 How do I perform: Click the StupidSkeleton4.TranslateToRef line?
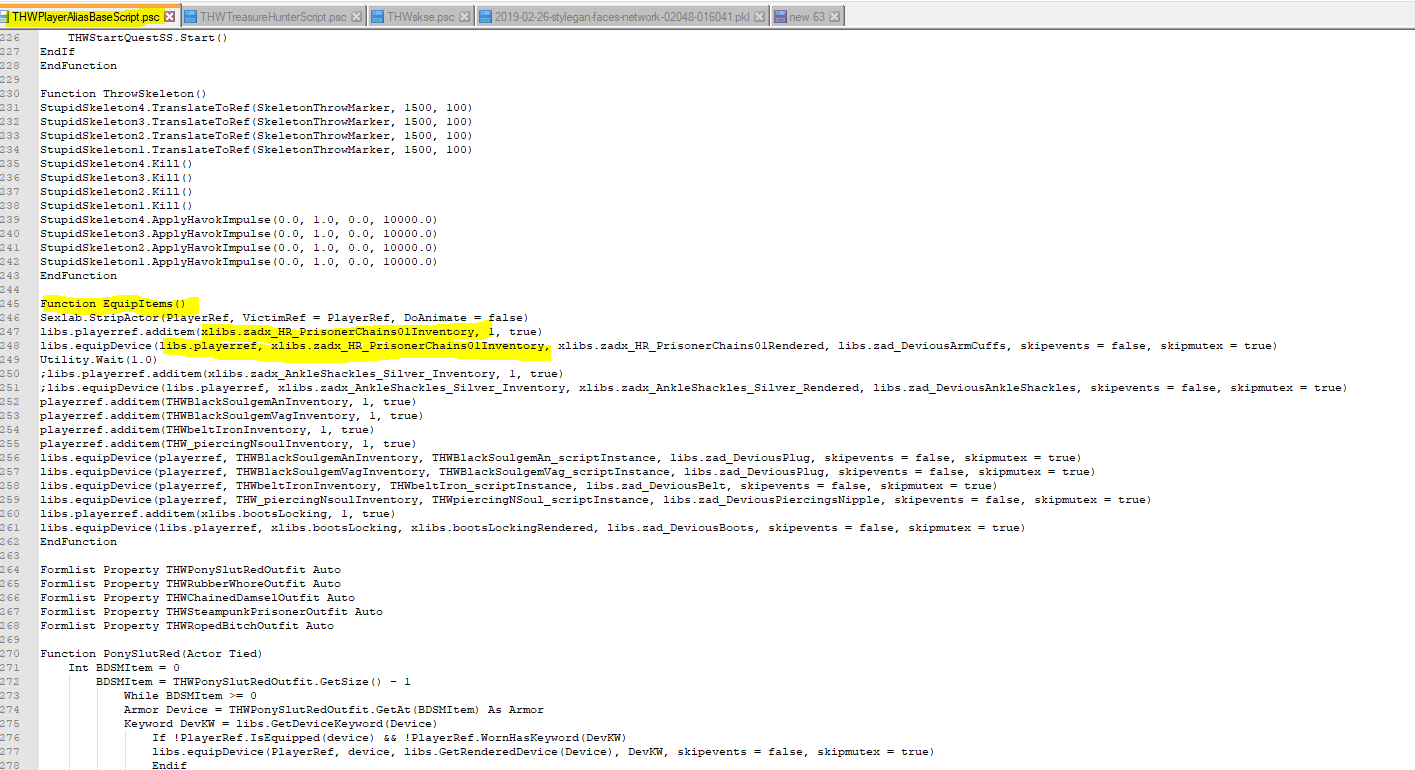tap(256, 107)
